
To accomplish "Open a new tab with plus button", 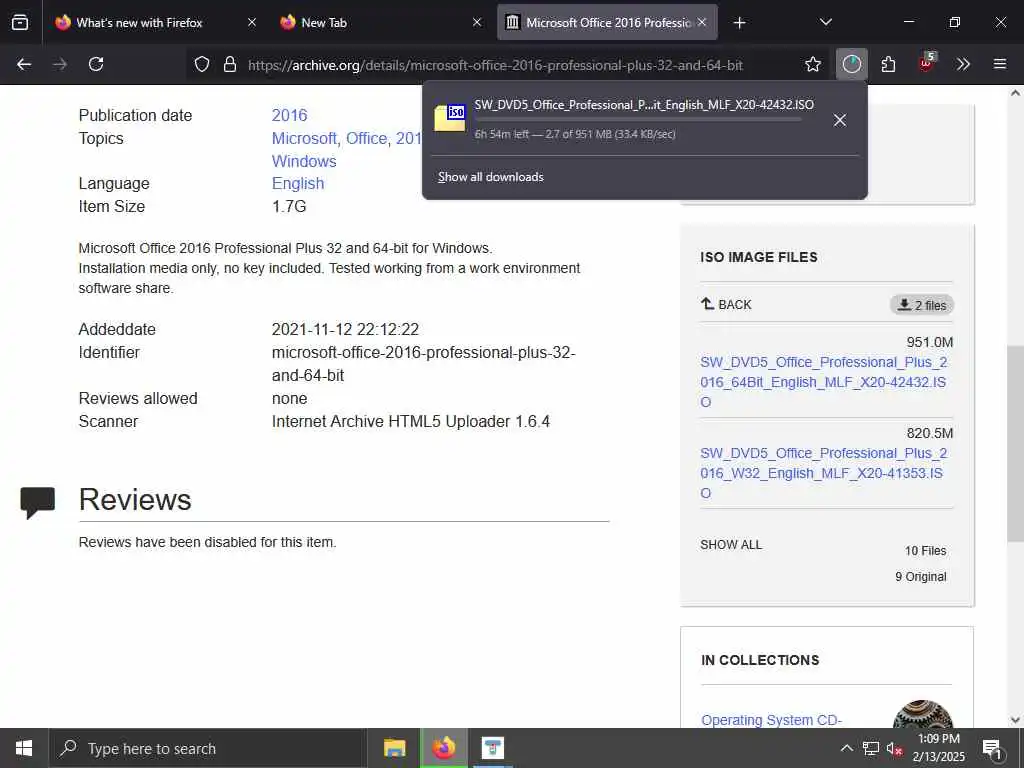I will click(x=739, y=23).
